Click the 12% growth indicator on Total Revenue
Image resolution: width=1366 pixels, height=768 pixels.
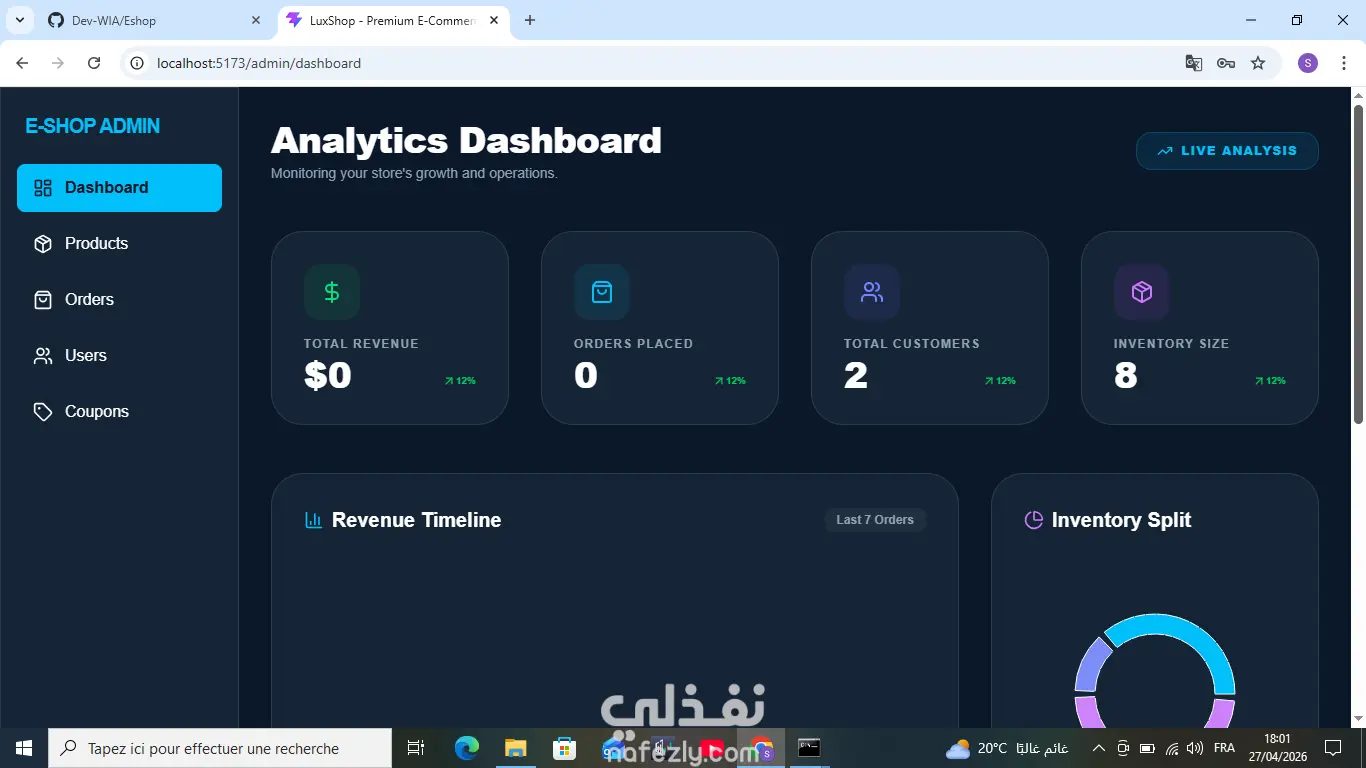(460, 381)
